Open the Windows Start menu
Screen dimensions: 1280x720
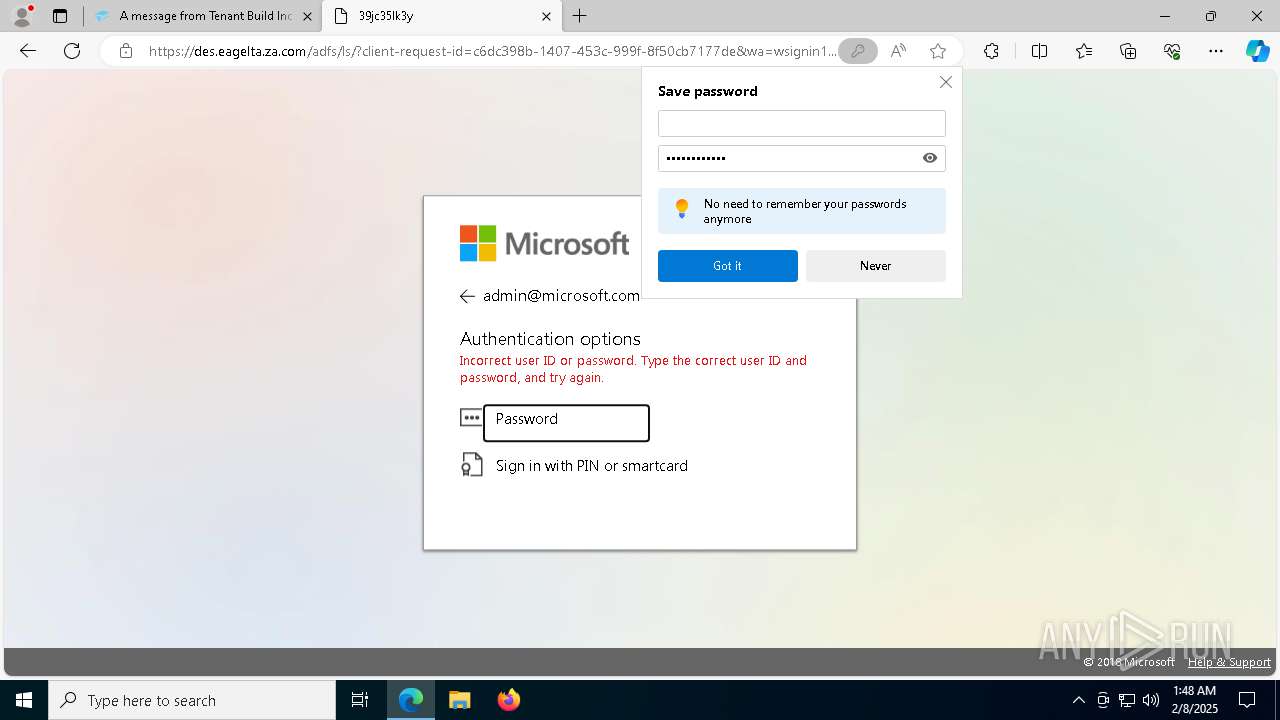[24, 700]
